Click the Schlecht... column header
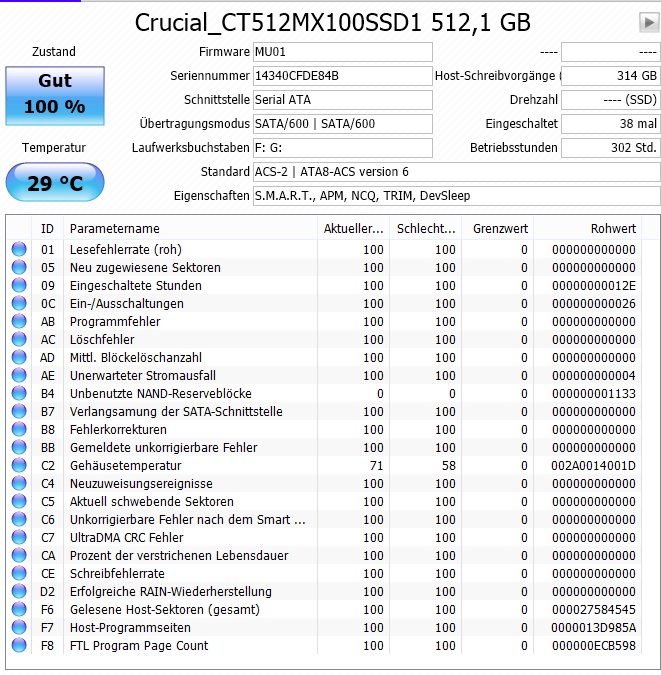661x675 pixels. click(426, 229)
